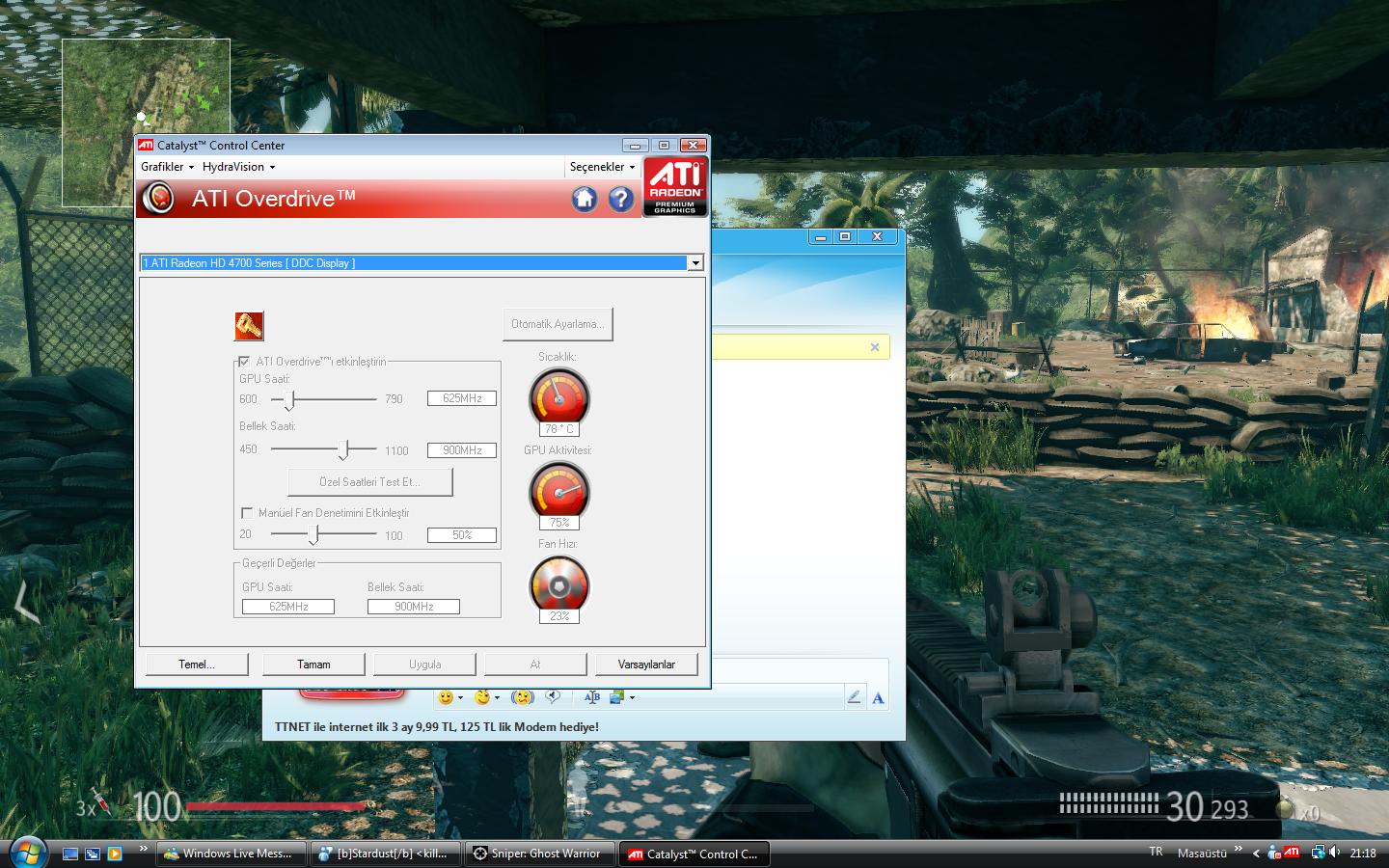
Task: Switch to Windows Live Messenger taskbar item
Action: tap(231, 854)
